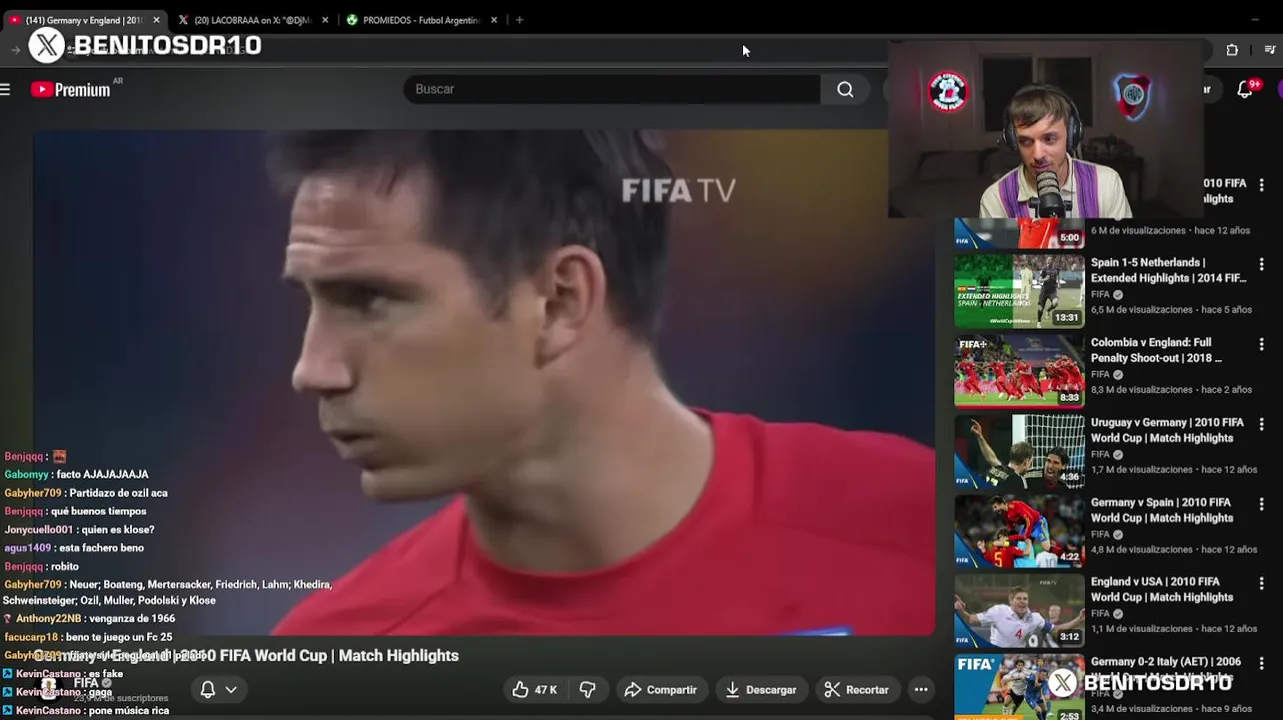Open title England v USA 2010 FIFA

(1164, 589)
